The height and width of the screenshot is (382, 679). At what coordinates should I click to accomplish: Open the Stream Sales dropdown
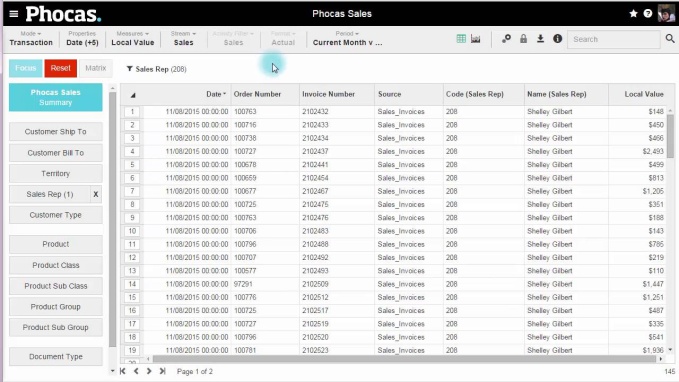tap(183, 38)
